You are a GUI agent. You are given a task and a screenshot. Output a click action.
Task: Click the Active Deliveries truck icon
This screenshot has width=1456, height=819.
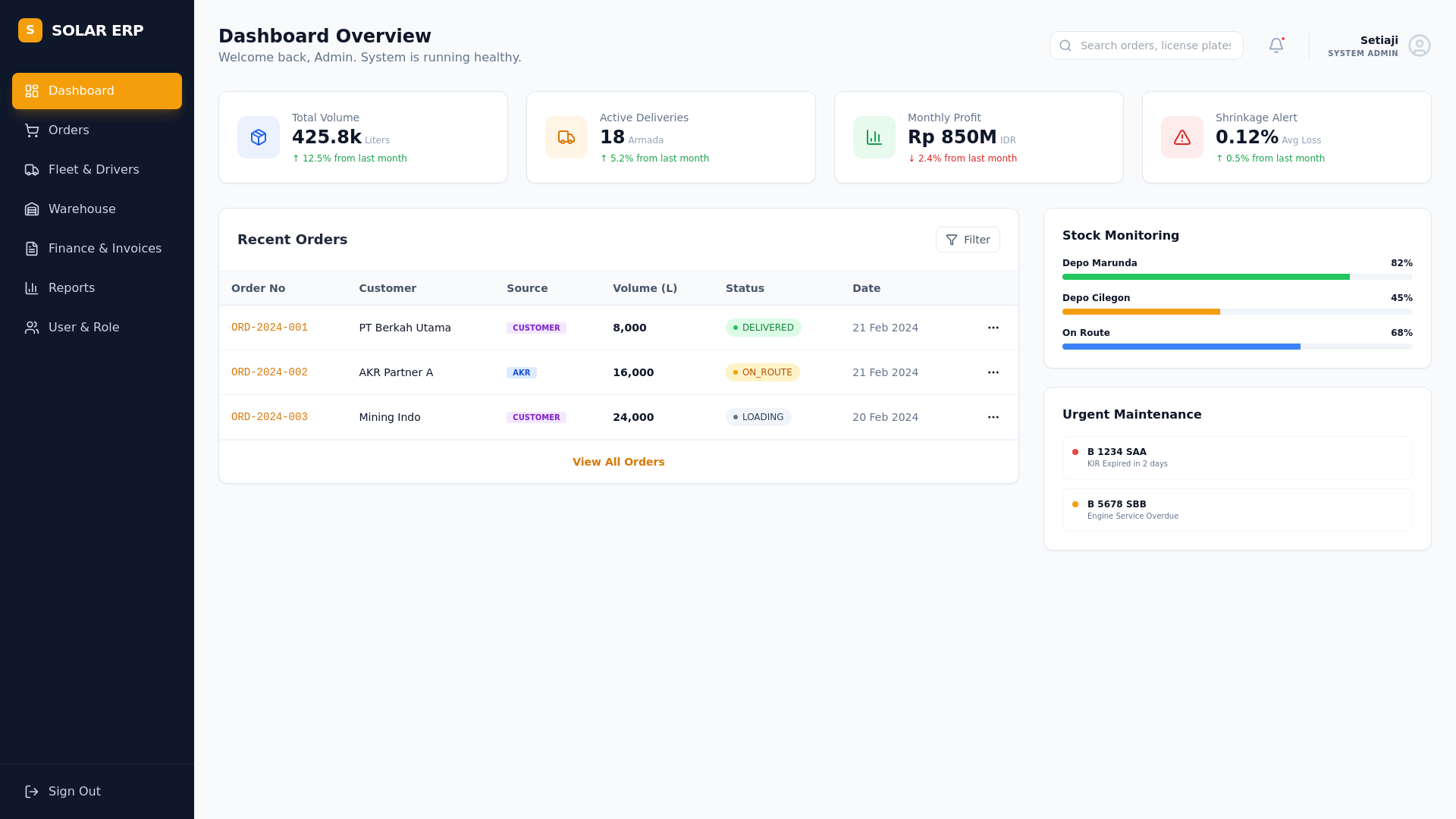pyautogui.click(x=566, y=137)
